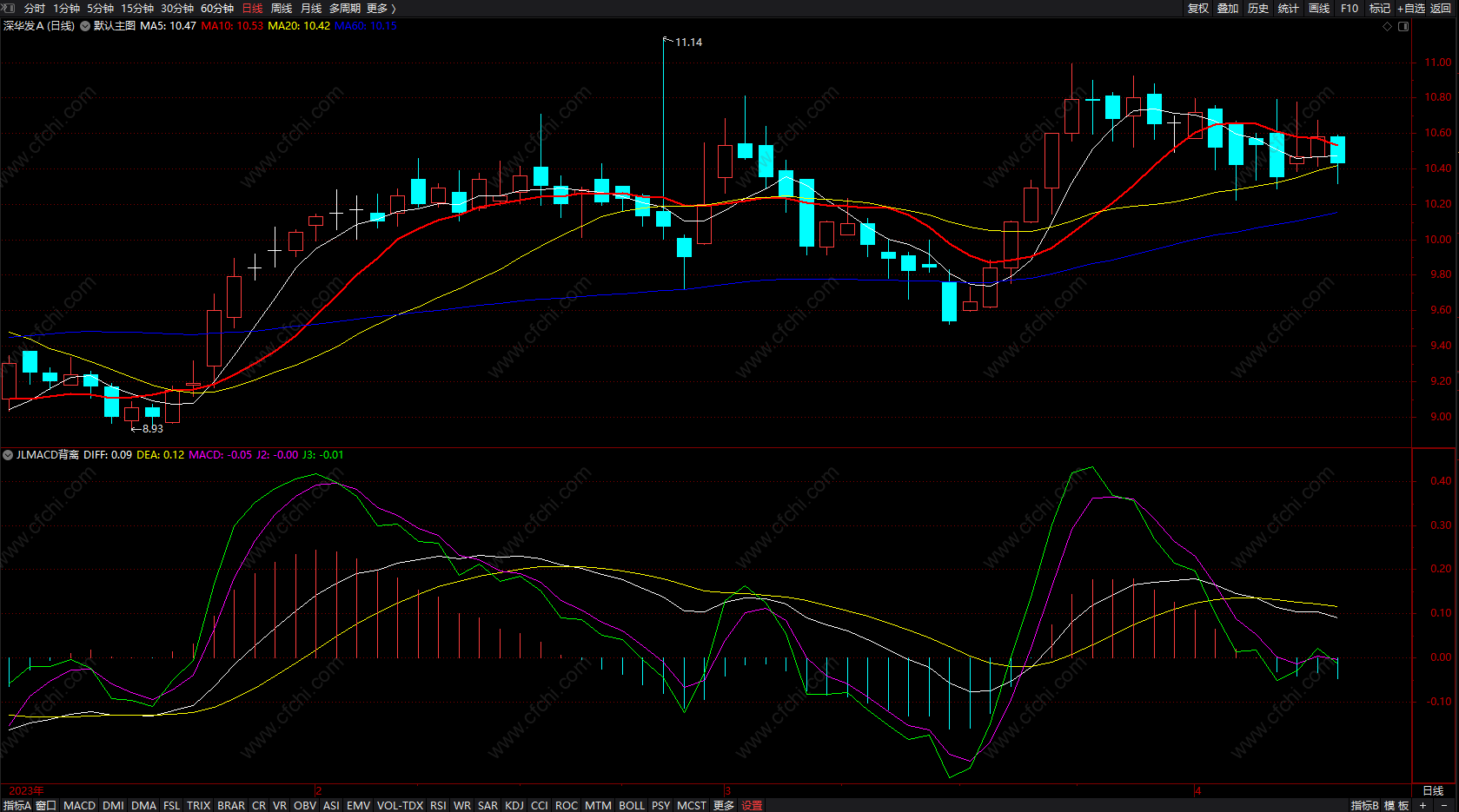Apply the KDJ indicator
1459x812 pixels.
click(x=514, y=806)
